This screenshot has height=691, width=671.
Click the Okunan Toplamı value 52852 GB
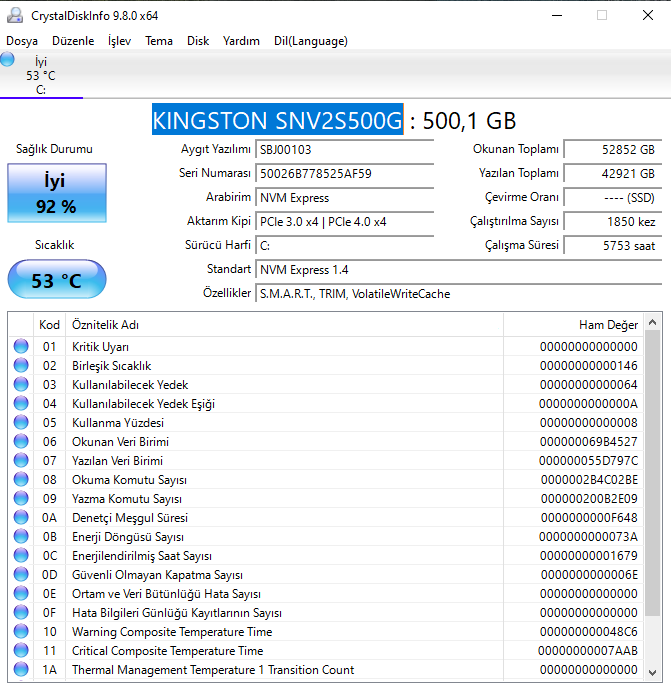pos(613,150)
